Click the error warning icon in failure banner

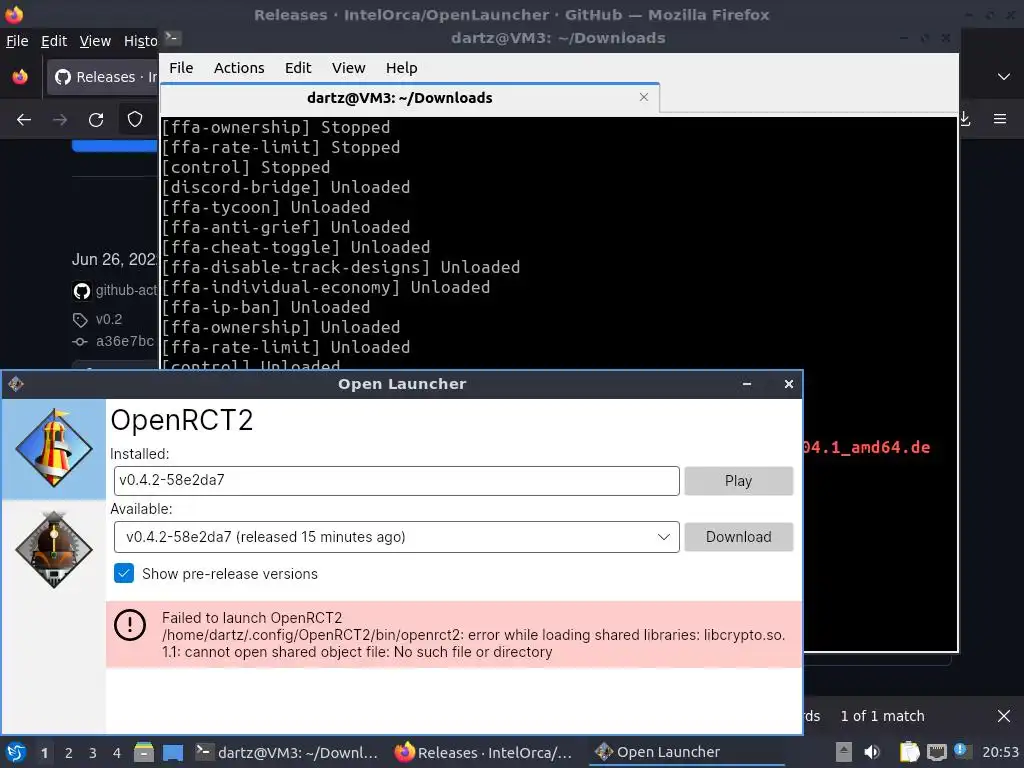coord(130,625)
